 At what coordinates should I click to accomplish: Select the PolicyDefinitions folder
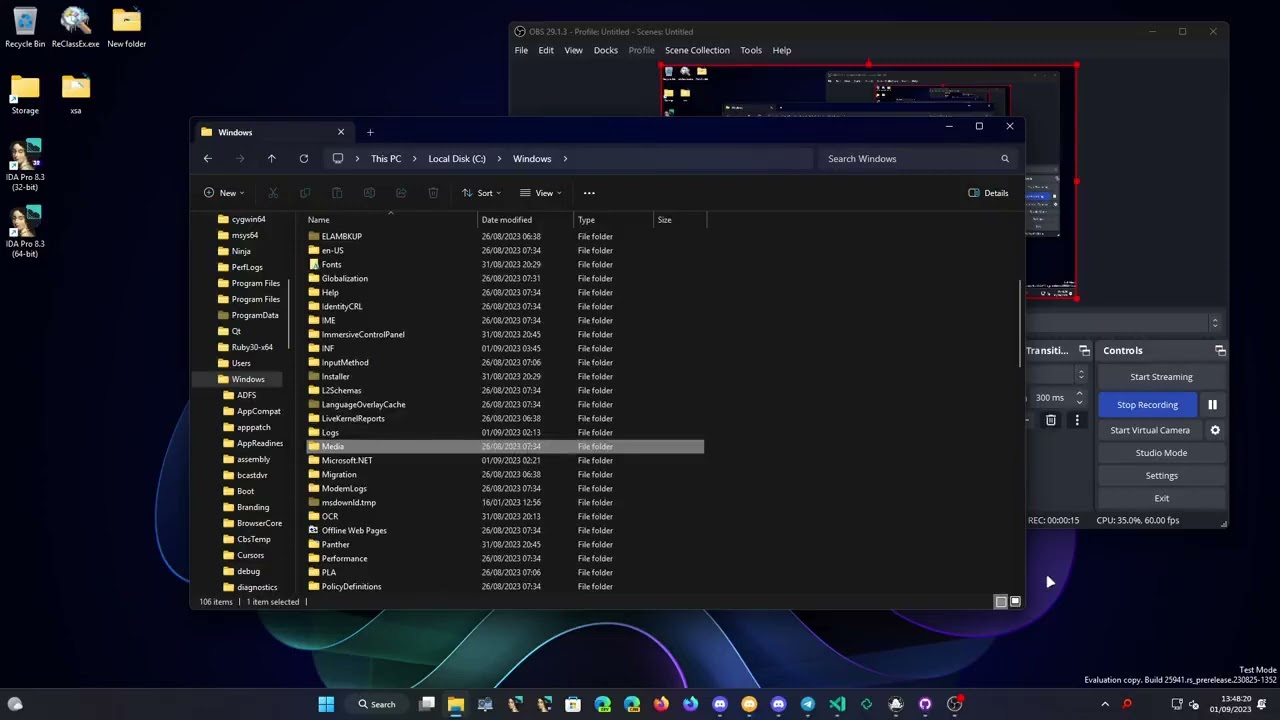505,587
